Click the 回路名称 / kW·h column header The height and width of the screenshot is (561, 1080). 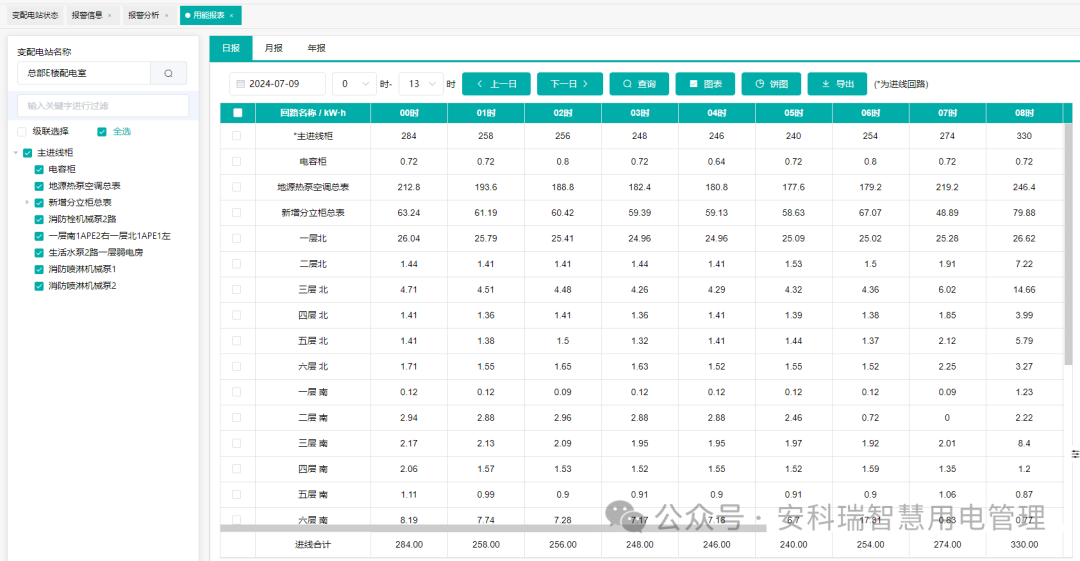[313, 113]
